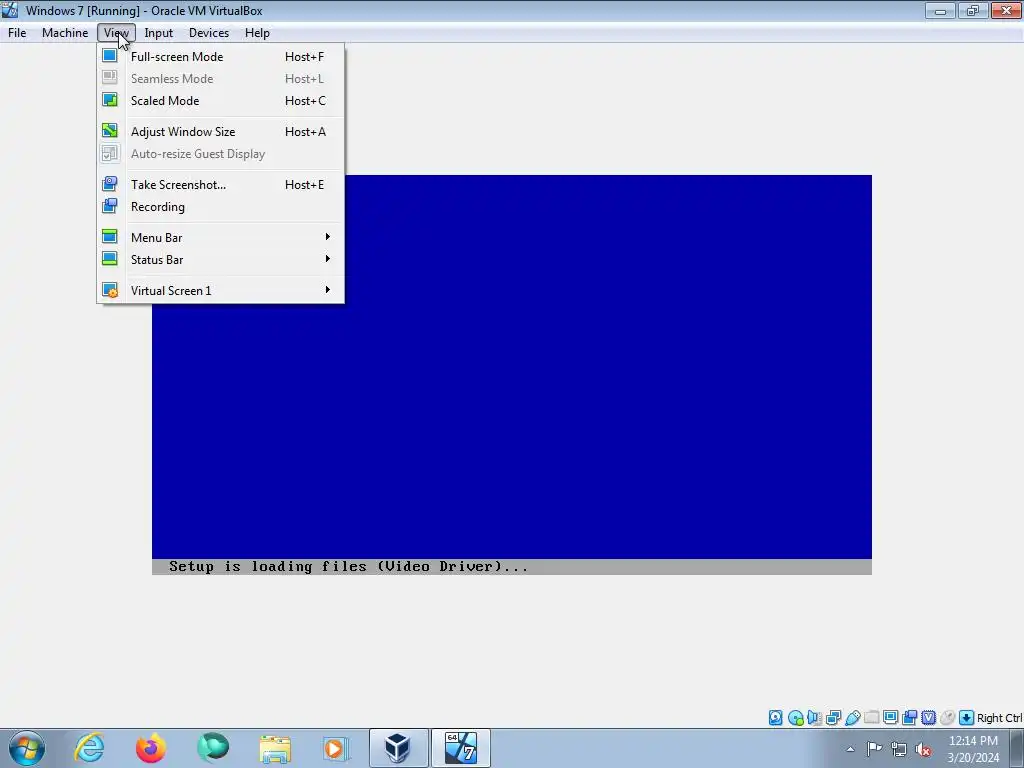Click the audio indicator in VirtualBox status bar

coord(814,718)
